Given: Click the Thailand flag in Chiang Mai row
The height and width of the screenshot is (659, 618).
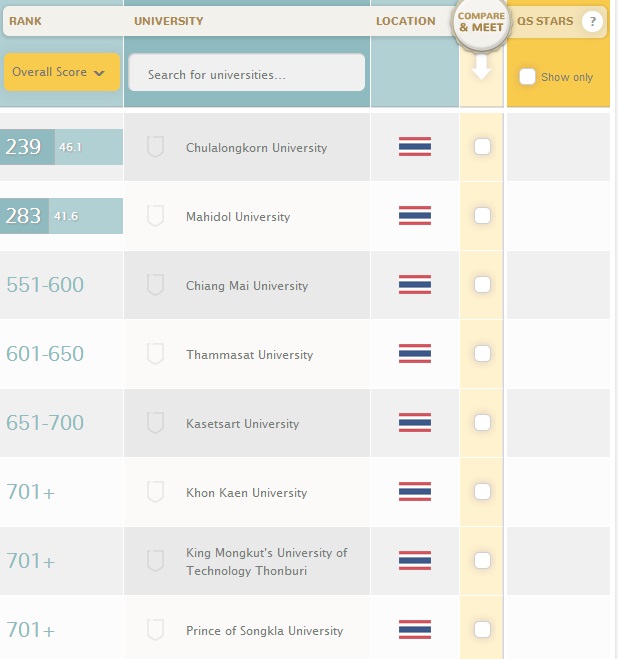Looking at the screenshot, I should click(x=415, y=285).
